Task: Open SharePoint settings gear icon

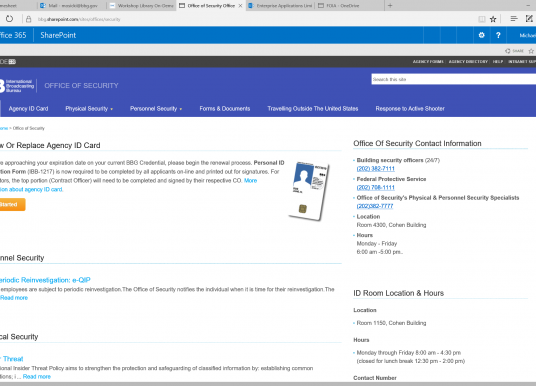Action: tap(481, 35)
